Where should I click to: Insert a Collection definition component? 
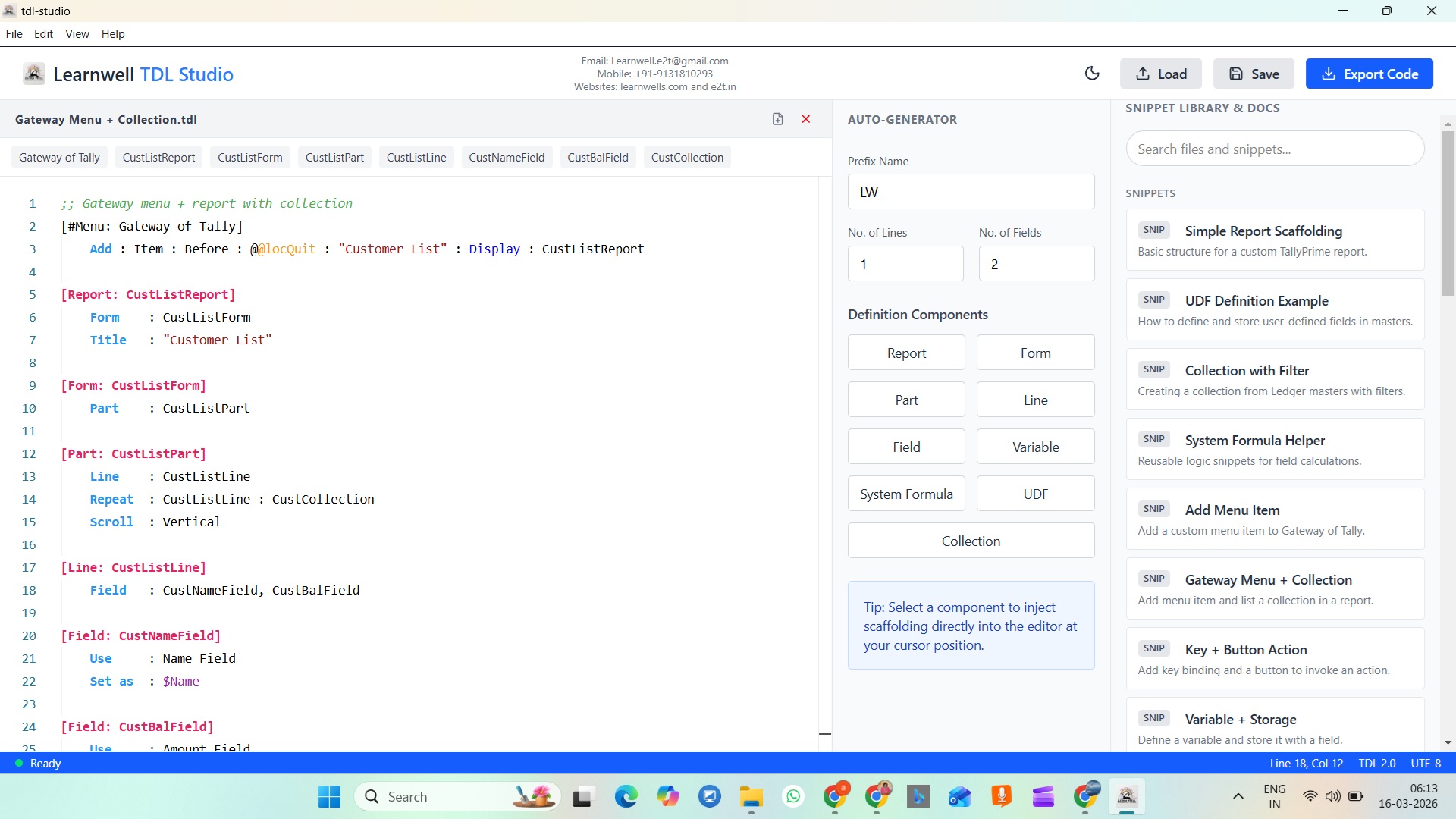pos(971,541)
